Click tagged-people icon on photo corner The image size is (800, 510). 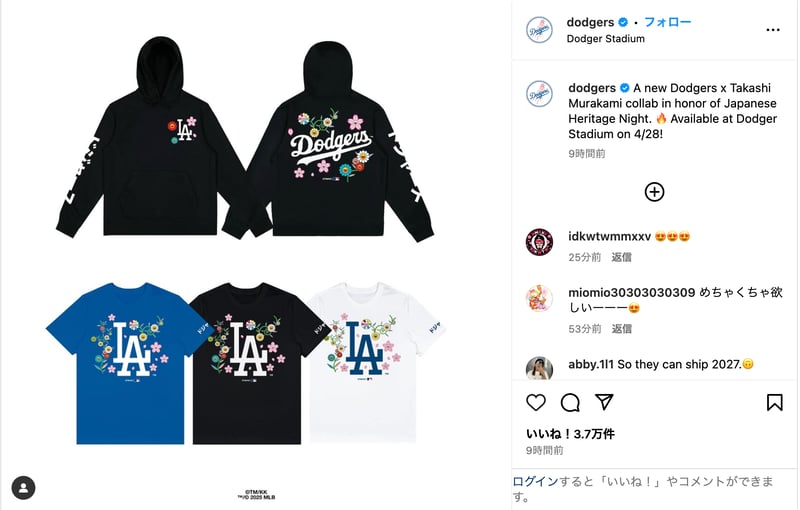(x=23, y=488)
